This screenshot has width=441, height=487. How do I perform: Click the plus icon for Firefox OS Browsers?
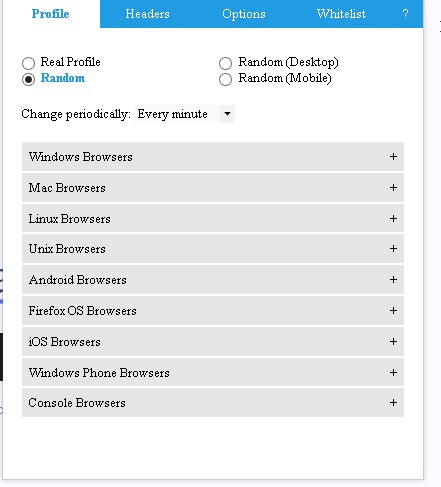click(x=393, y=311)
